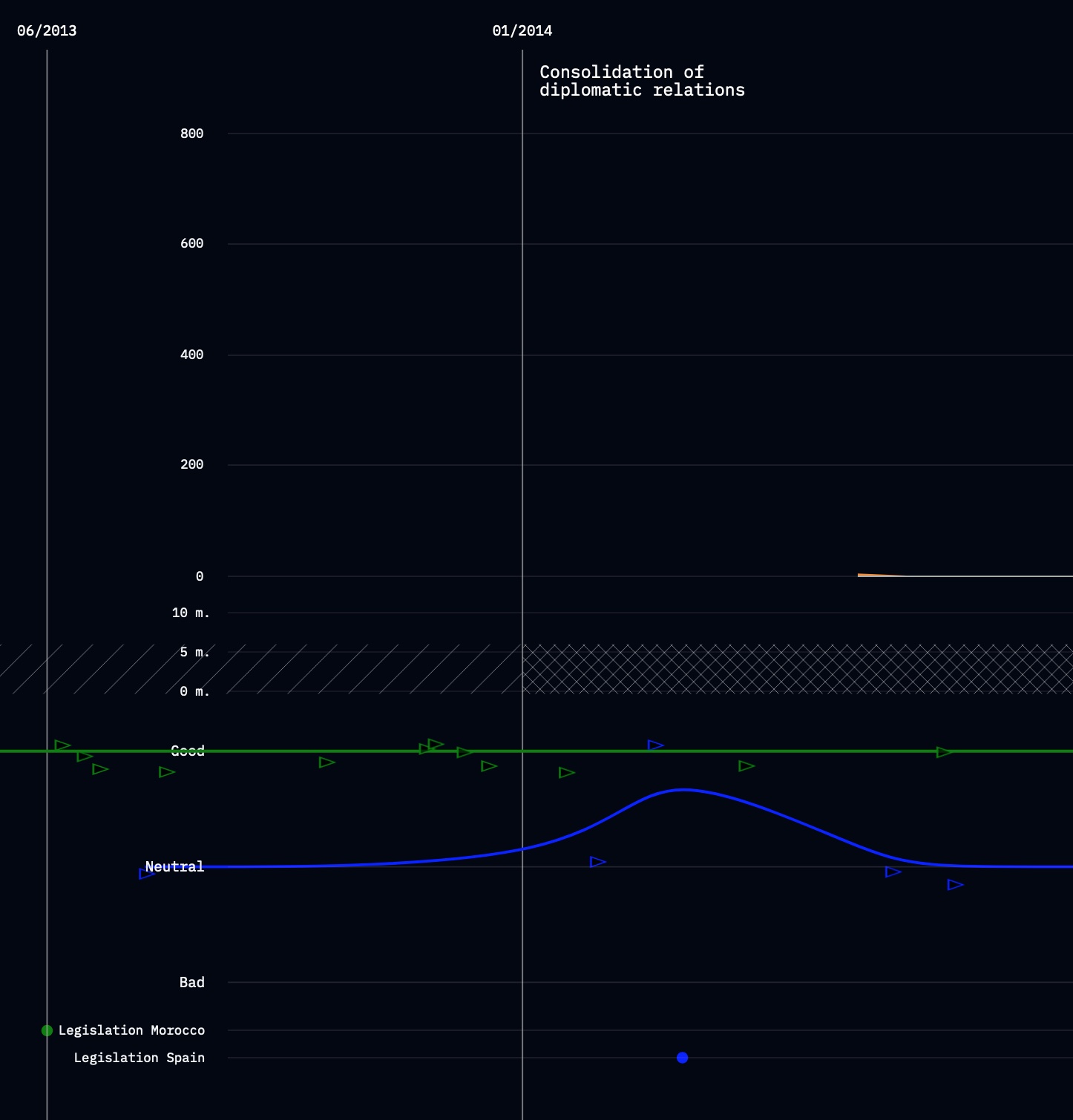Click the green triangle right of the Good label

click(x=327, y=762)
